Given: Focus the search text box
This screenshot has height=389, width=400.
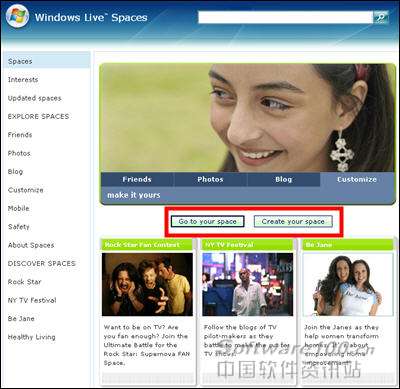Looking at the screenshot, I should tap(285, 17).
